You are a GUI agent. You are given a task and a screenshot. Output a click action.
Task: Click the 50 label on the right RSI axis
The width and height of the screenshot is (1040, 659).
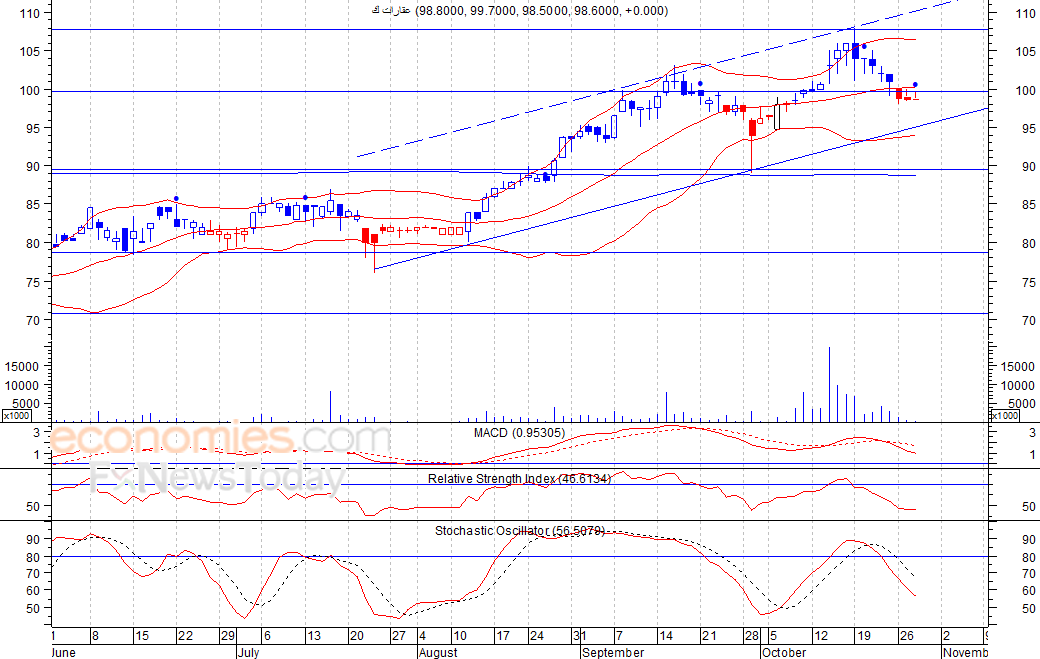[x=1029, y=507]
